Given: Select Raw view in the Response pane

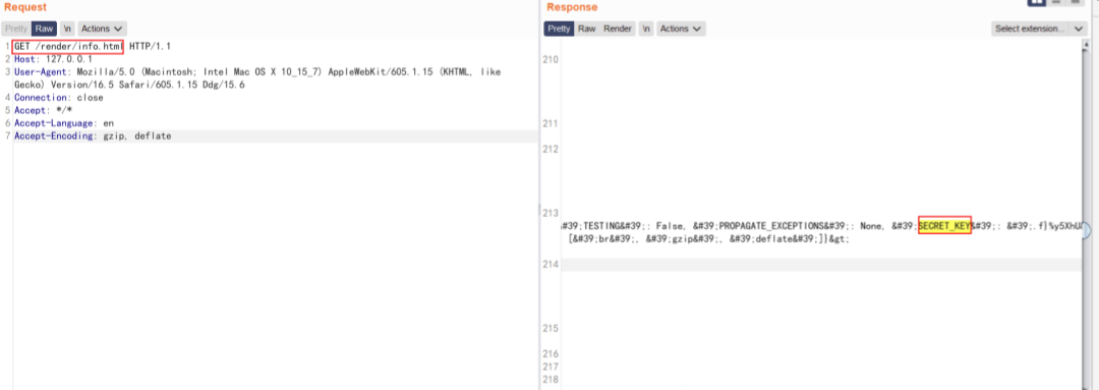Looking at the screenshot, I should tap(587, 29).
